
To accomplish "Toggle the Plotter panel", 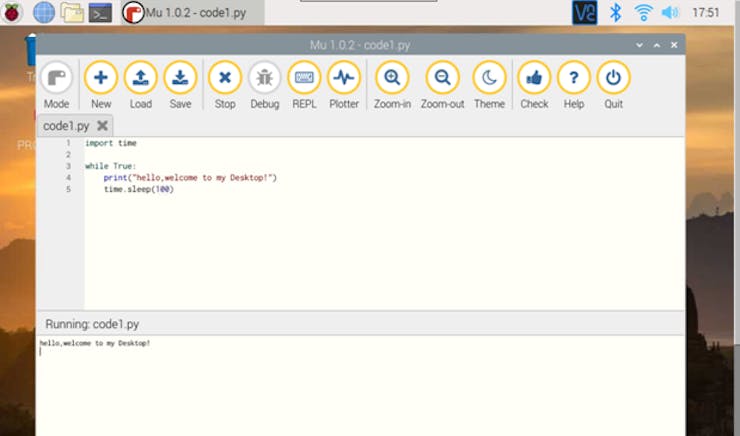I will 344,78.
